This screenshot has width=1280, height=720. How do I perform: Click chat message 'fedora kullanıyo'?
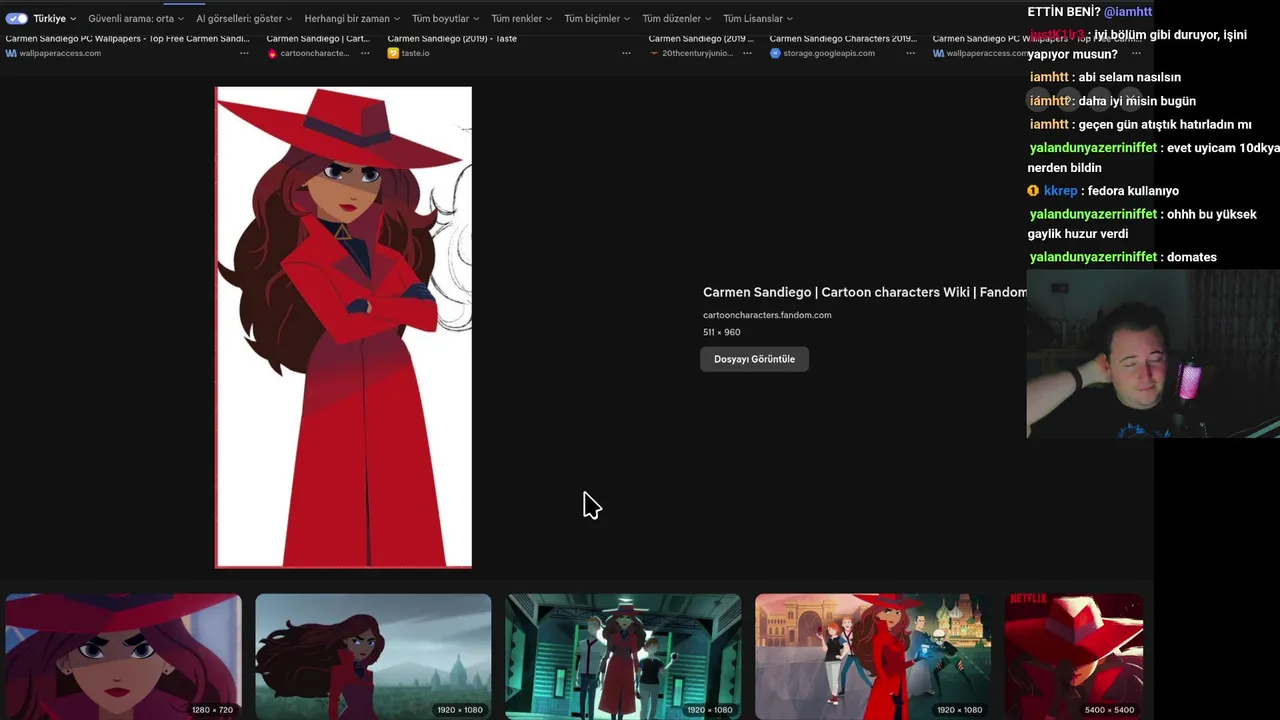pyautogui.click(x=1133, y=191)
